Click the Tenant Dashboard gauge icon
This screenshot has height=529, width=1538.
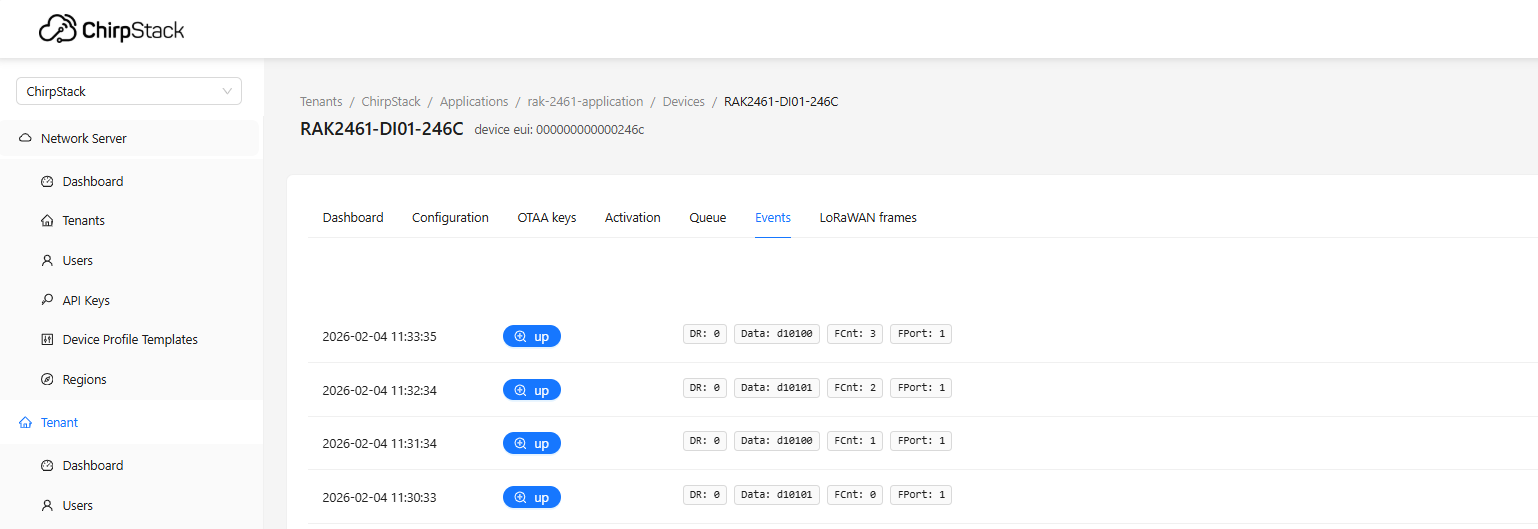(47, 466)
